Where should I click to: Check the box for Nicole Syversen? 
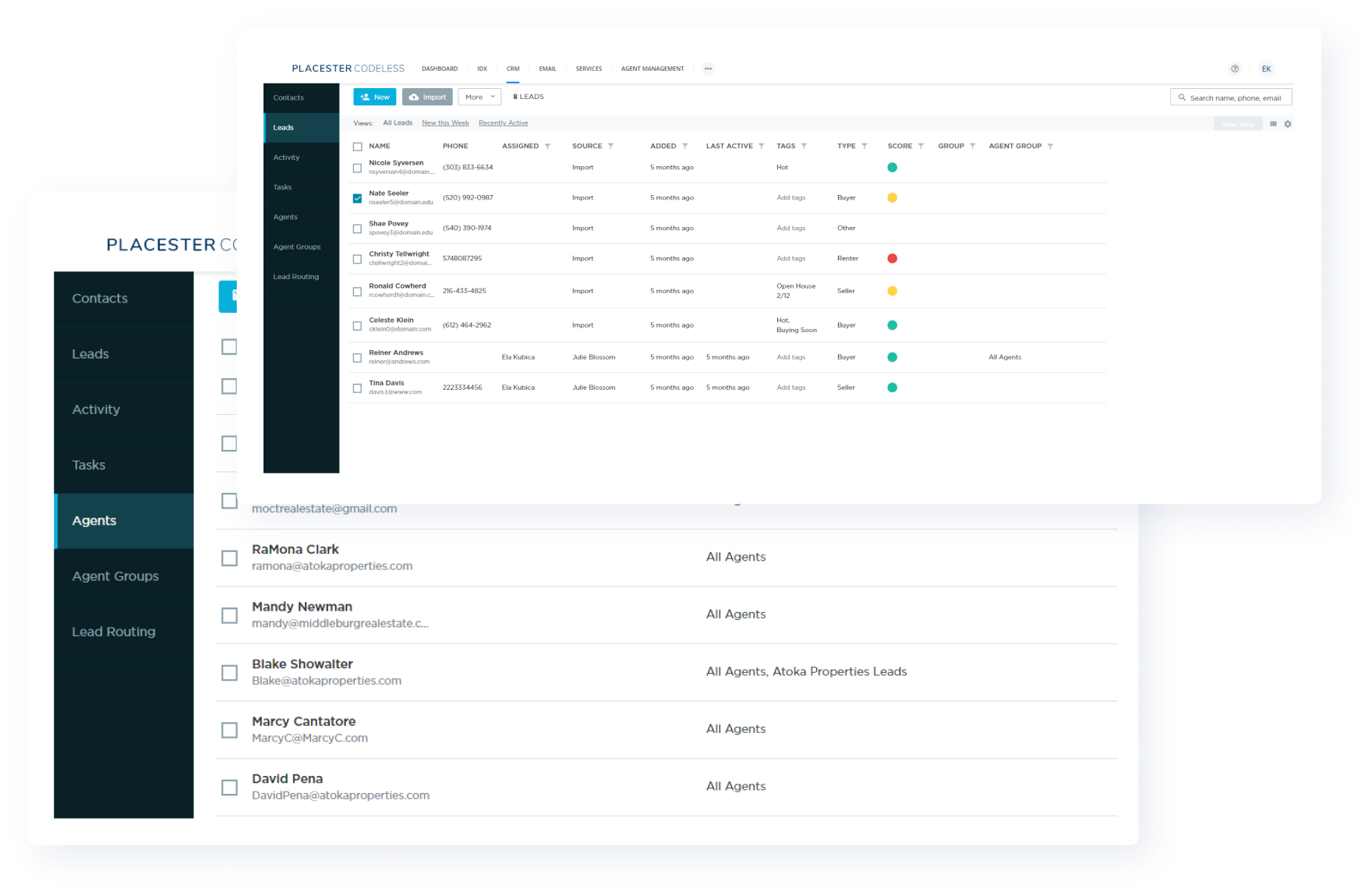[357, 168]
